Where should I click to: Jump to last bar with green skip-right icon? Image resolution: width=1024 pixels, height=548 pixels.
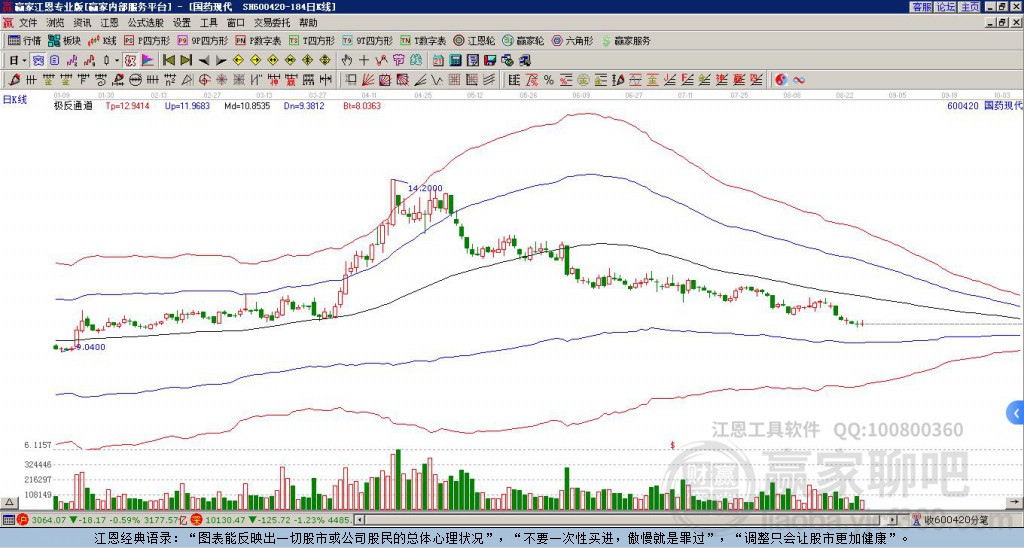point(186,60)
